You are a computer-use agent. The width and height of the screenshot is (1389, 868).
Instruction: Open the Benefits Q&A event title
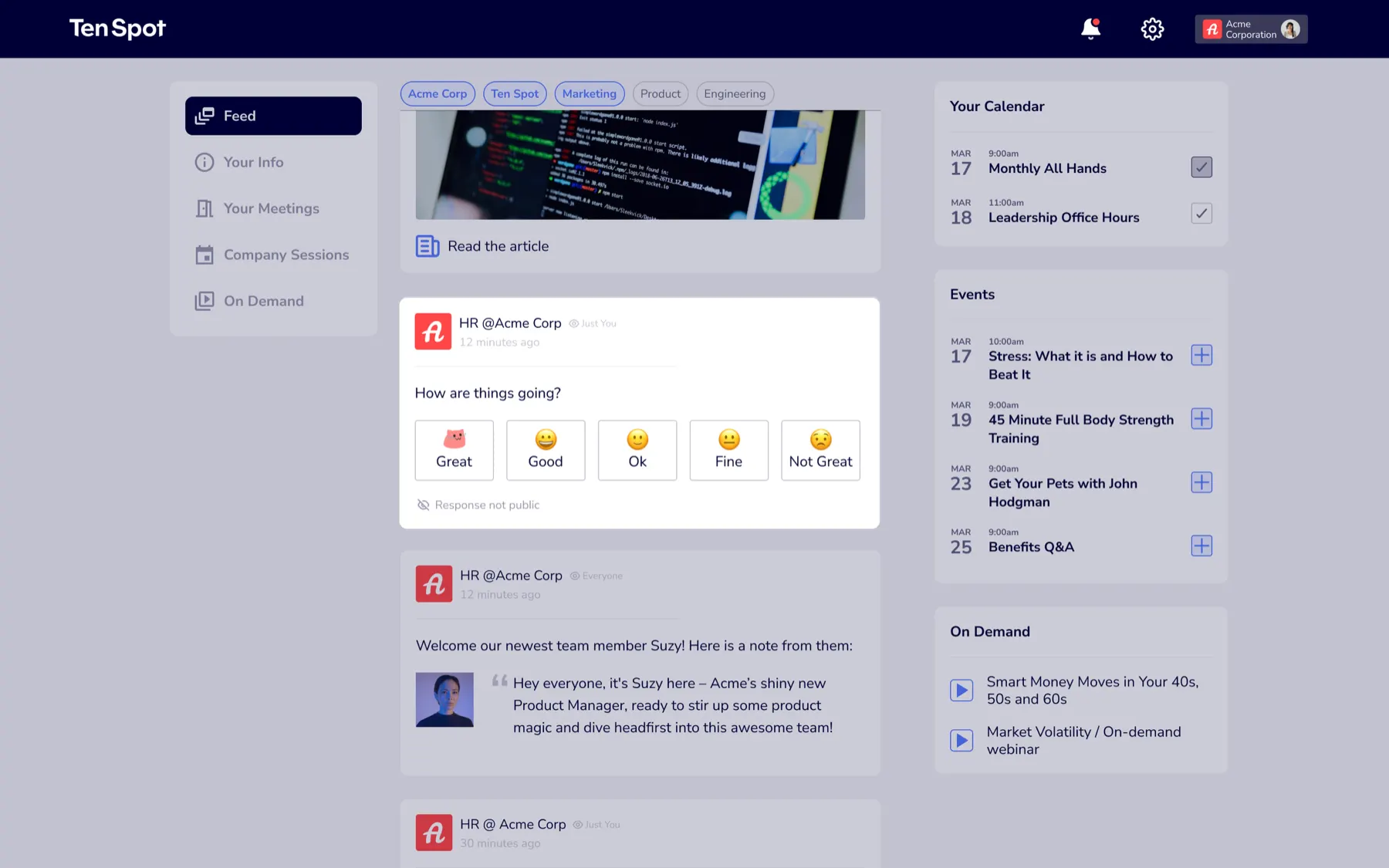coord(1031,547)
